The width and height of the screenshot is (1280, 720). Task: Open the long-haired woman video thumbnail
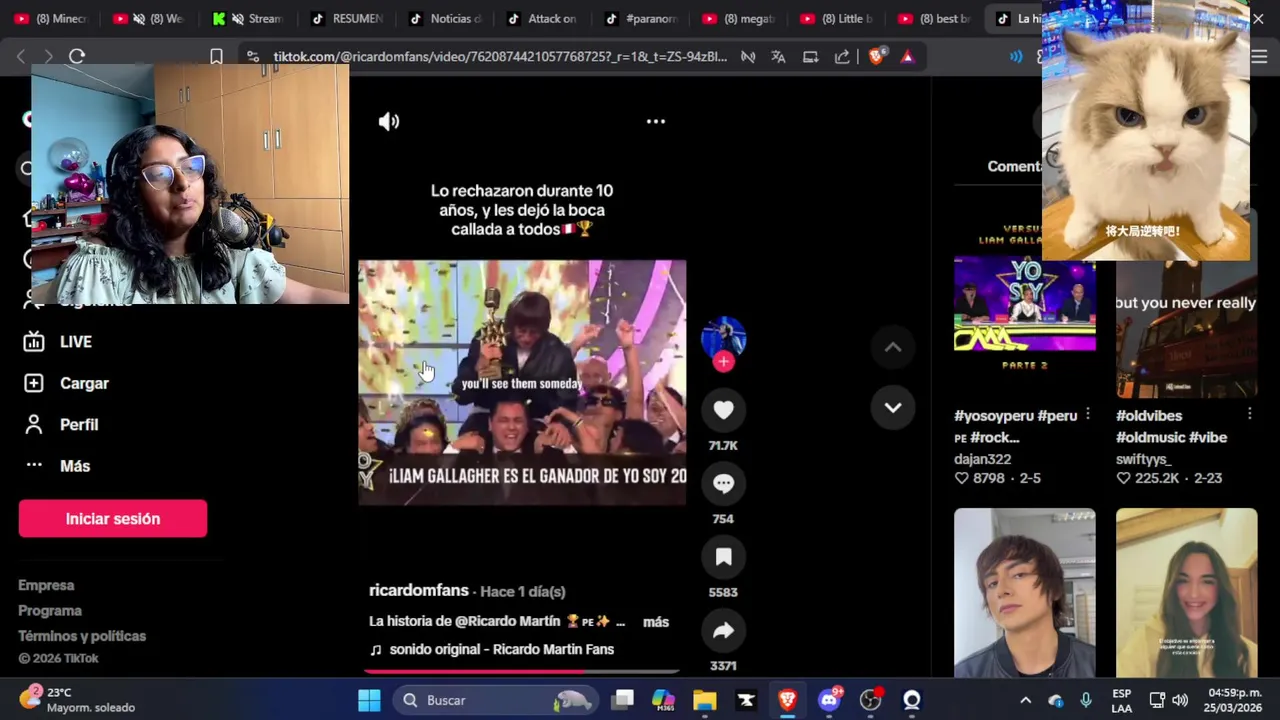1186,593
